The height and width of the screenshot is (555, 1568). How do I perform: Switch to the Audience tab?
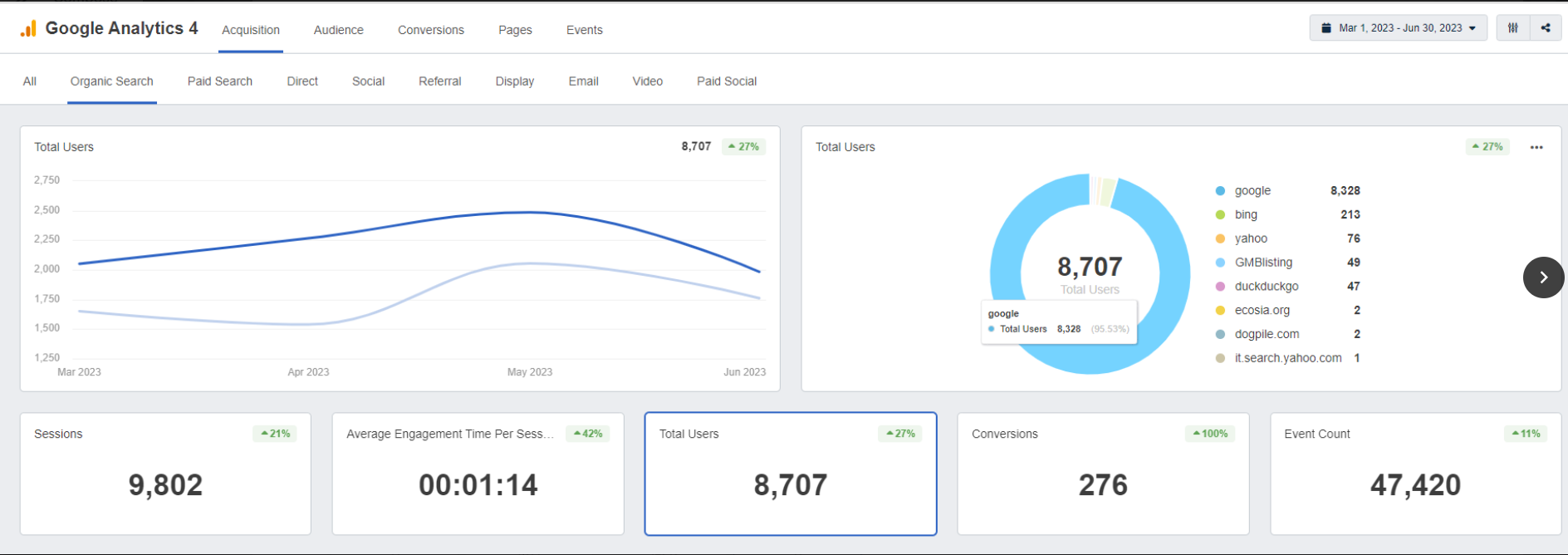(x=339, y=30)
